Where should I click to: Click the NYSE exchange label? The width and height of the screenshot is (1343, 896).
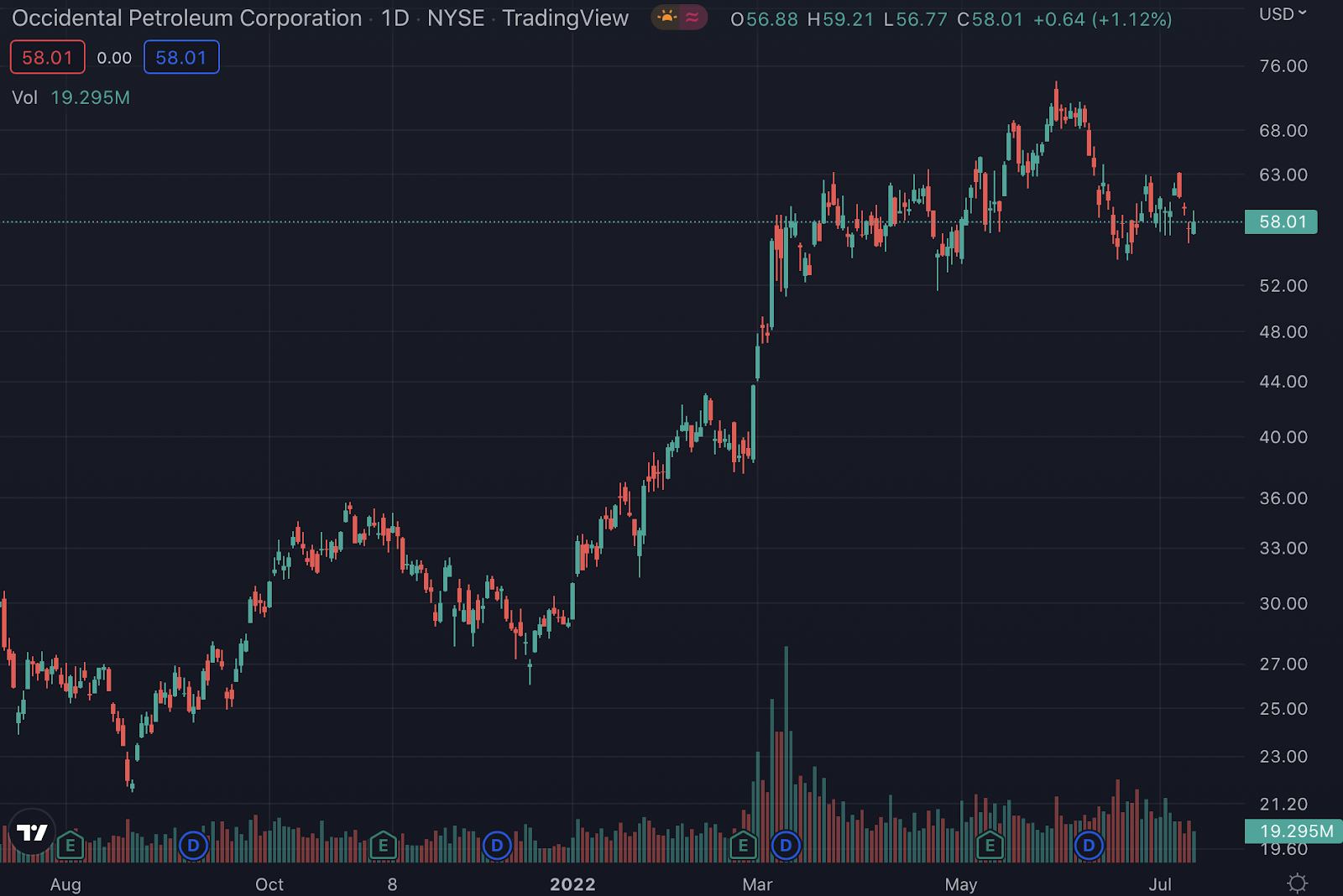[456, 18]
